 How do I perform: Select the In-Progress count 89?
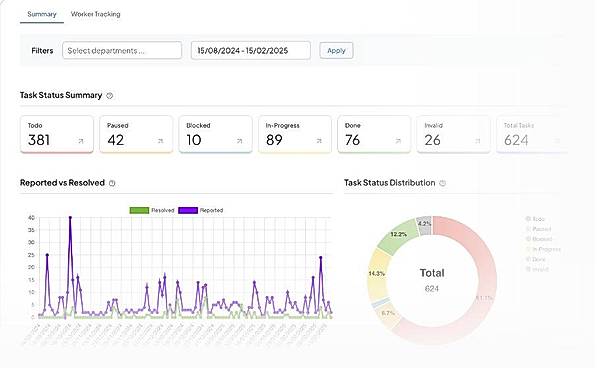pos(274,140)
